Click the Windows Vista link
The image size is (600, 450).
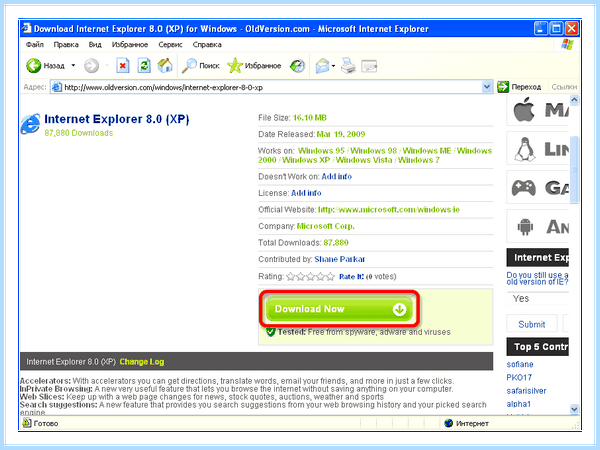364,160
